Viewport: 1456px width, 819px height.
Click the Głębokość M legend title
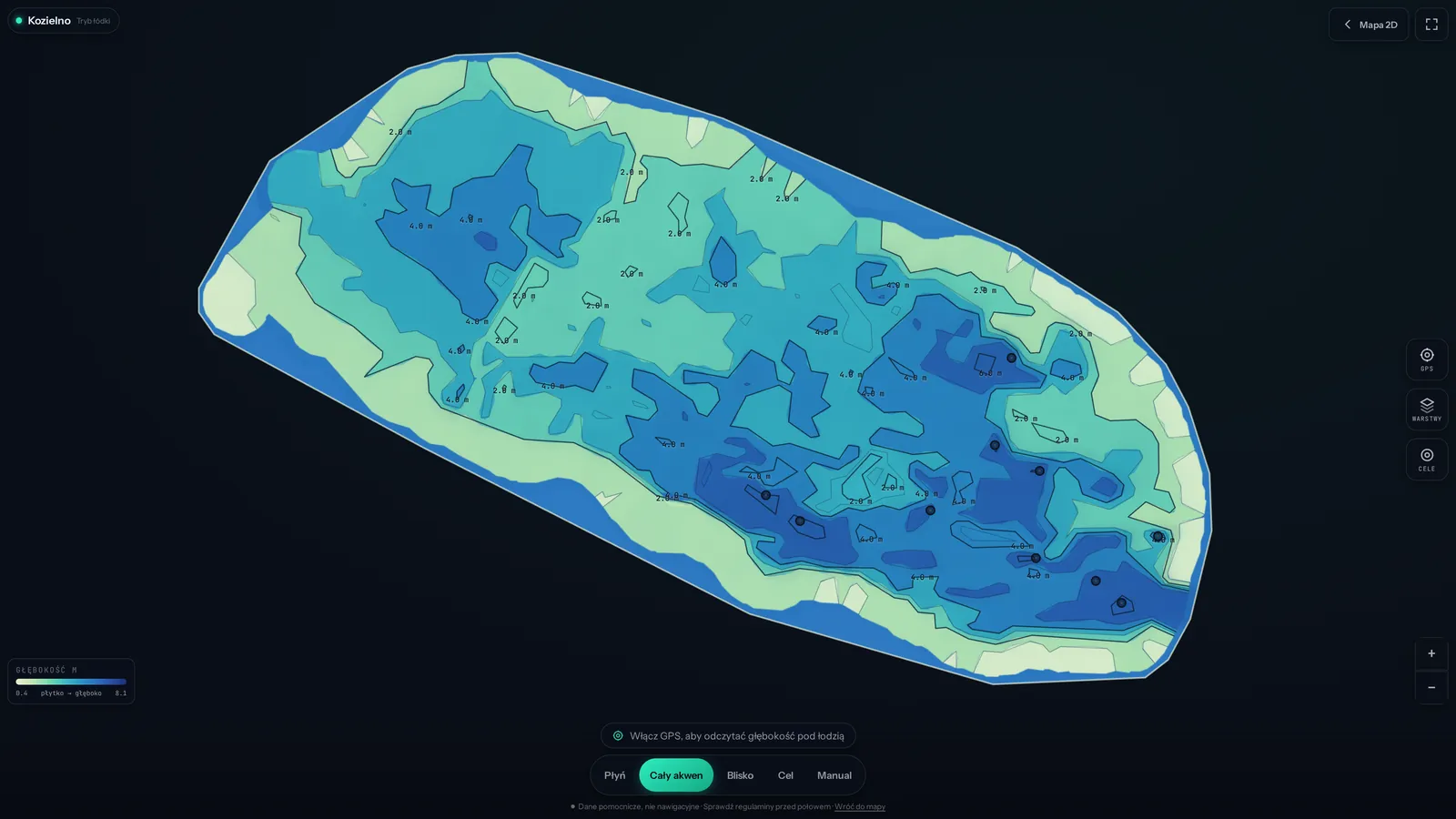point(46,670)
